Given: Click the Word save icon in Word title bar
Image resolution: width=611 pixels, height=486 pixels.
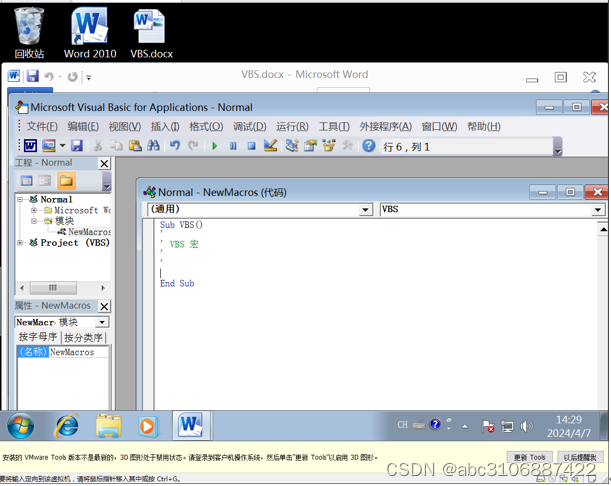Looking at the screenshot, I should tap(32, 76).
